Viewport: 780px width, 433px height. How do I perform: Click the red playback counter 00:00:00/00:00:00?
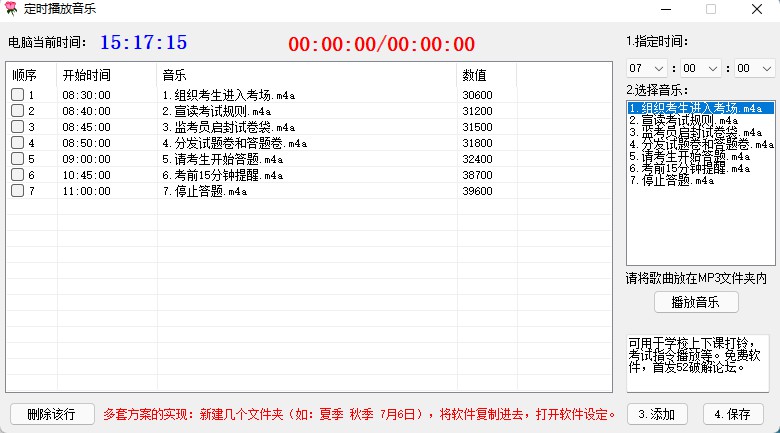(x=382, y=44)
